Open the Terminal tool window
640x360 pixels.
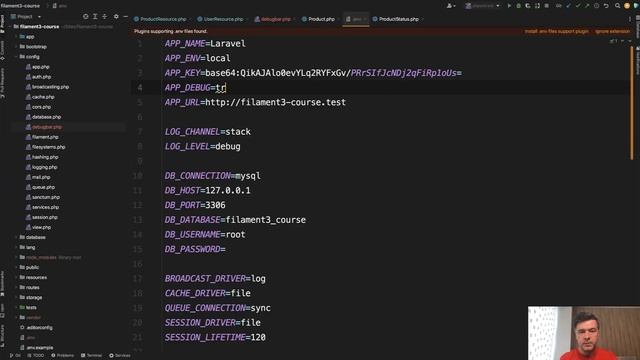pos(91,356)
